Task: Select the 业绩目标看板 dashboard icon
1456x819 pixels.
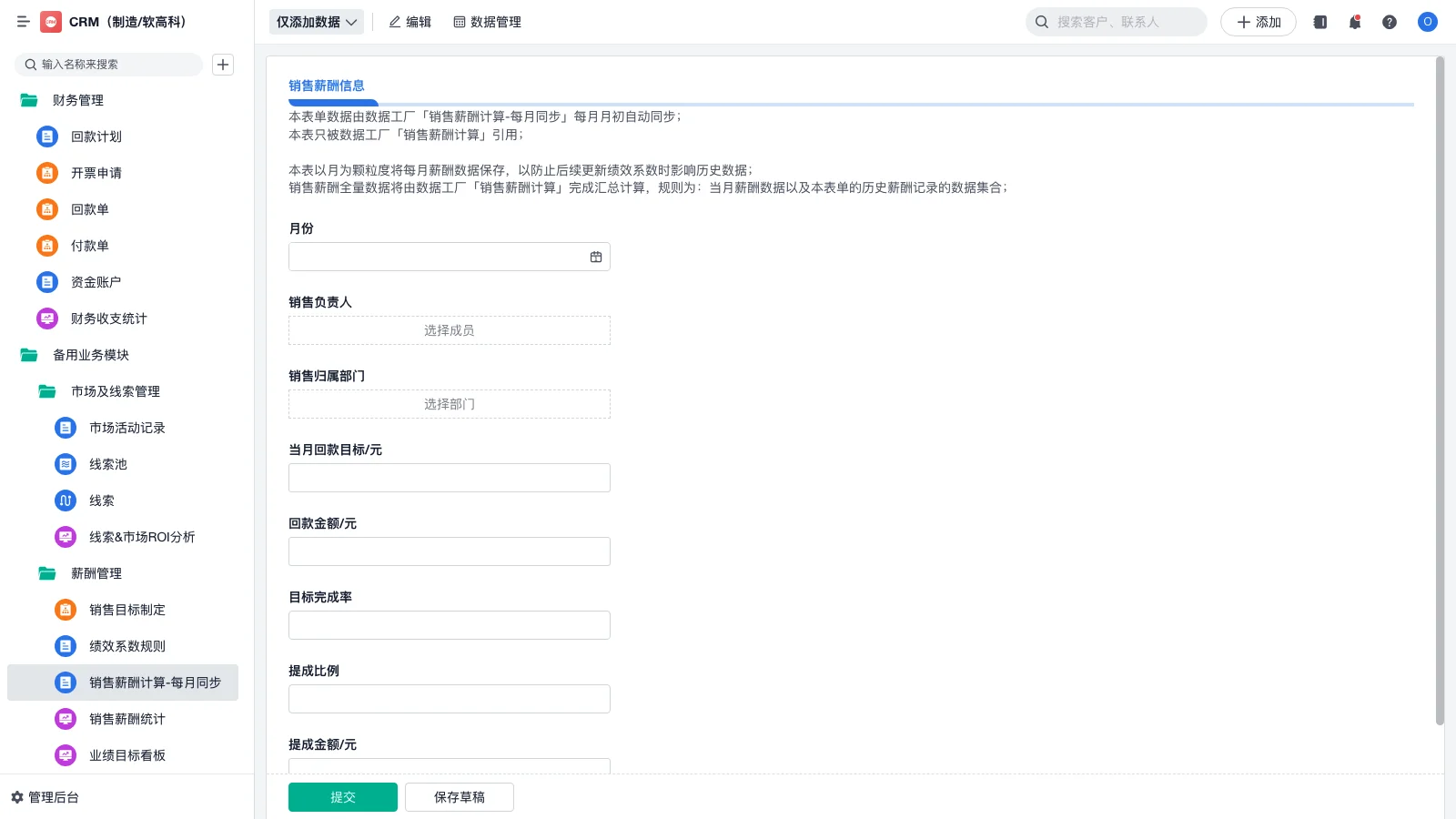Action: pos(65,755)
